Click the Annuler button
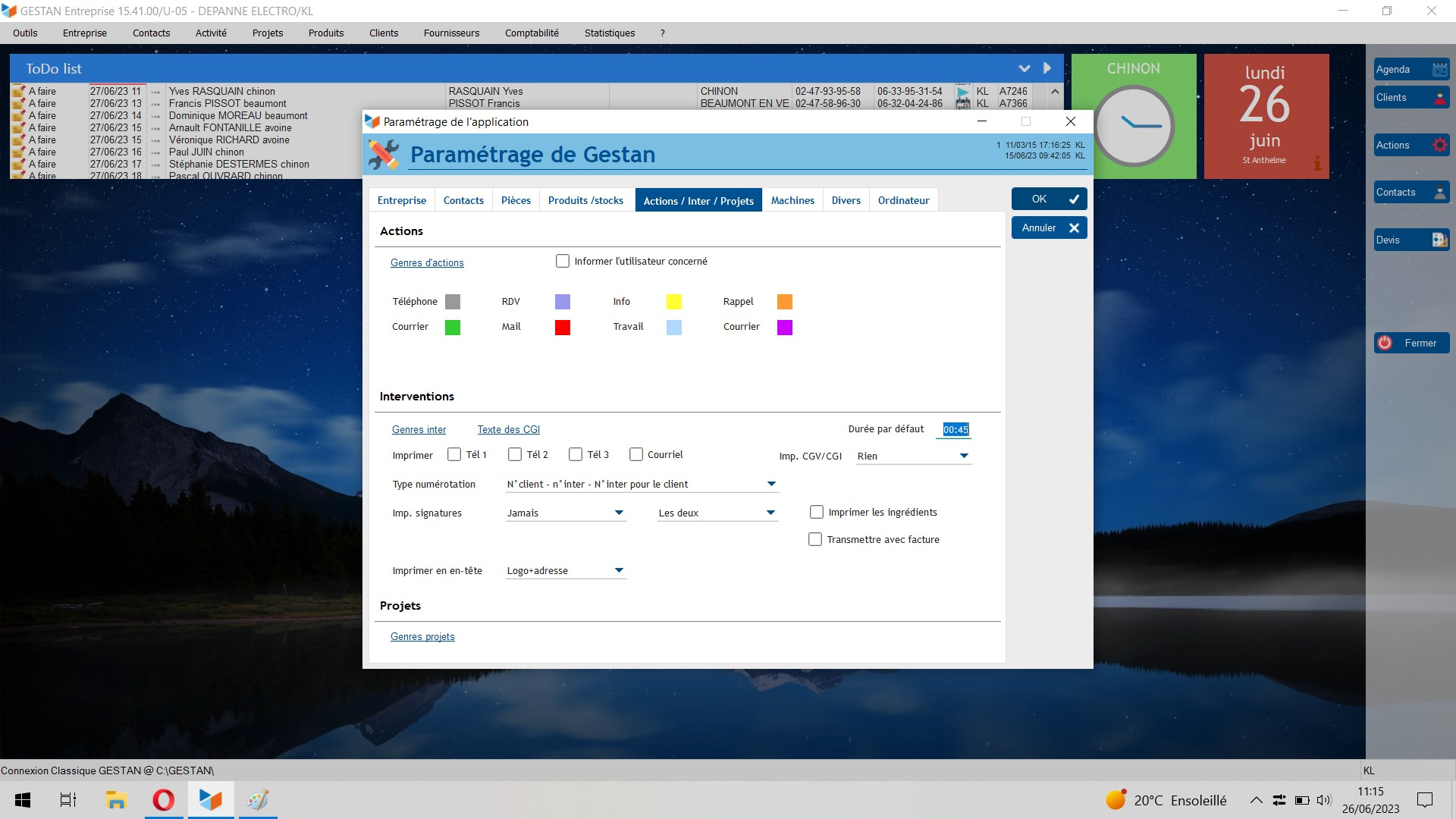The image size is (1456, 819). click(x=1049, y=228)
